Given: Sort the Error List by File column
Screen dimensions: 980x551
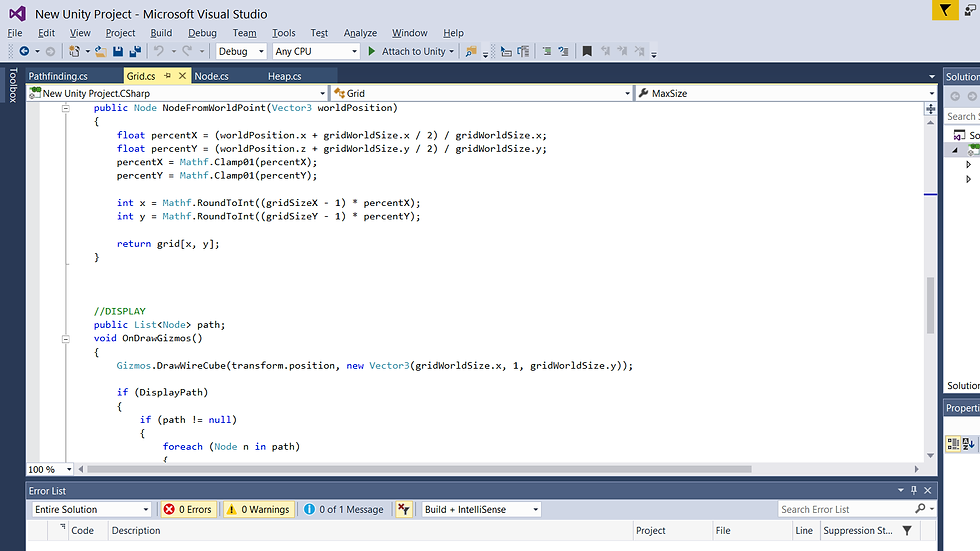Looking at the screenshot, I should tap(752, 530).
